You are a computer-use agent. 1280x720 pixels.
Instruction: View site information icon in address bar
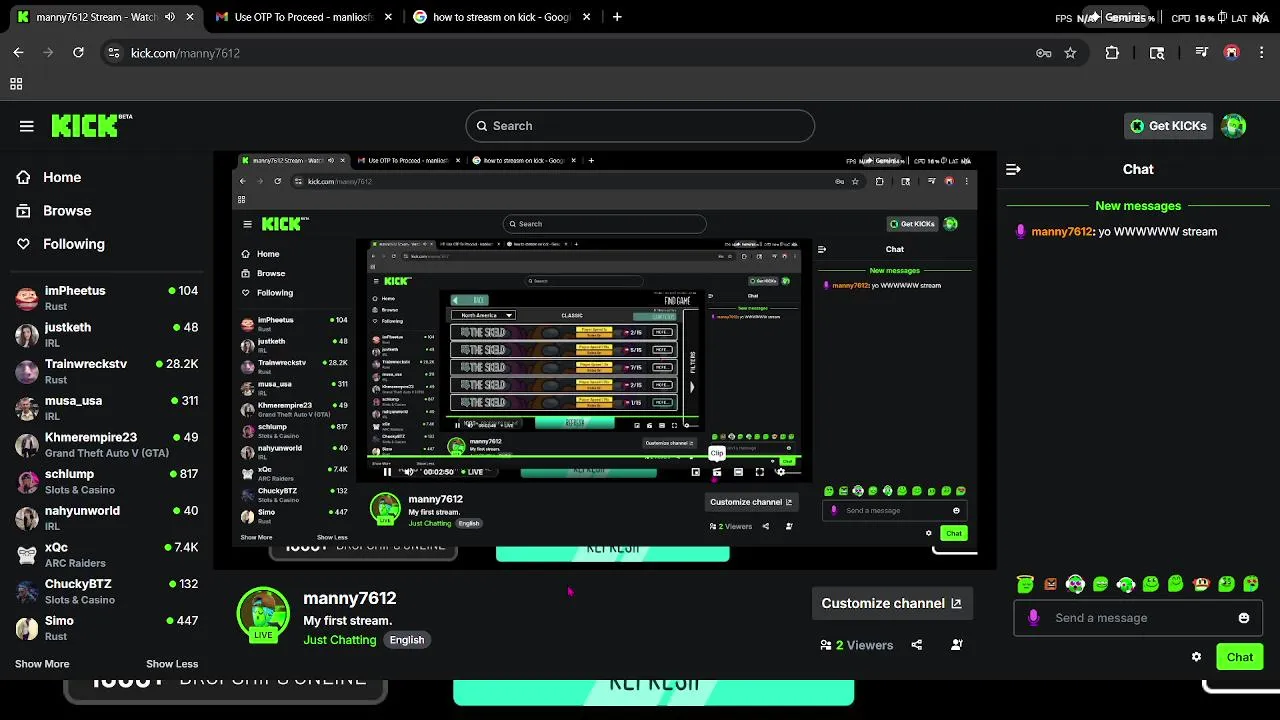(113, 53)
